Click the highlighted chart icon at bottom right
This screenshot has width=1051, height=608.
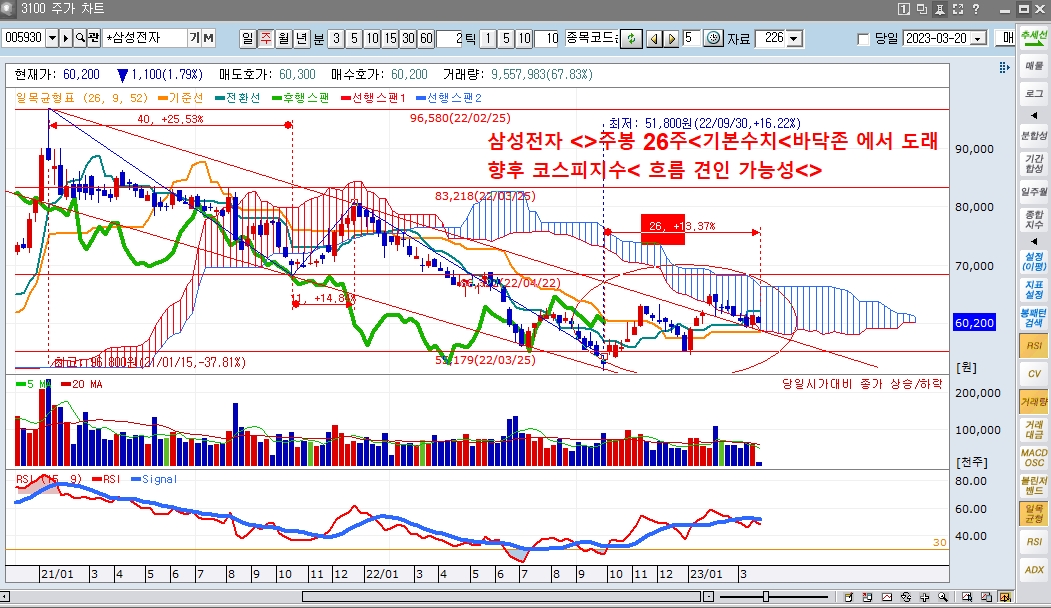click(1005, 597)
